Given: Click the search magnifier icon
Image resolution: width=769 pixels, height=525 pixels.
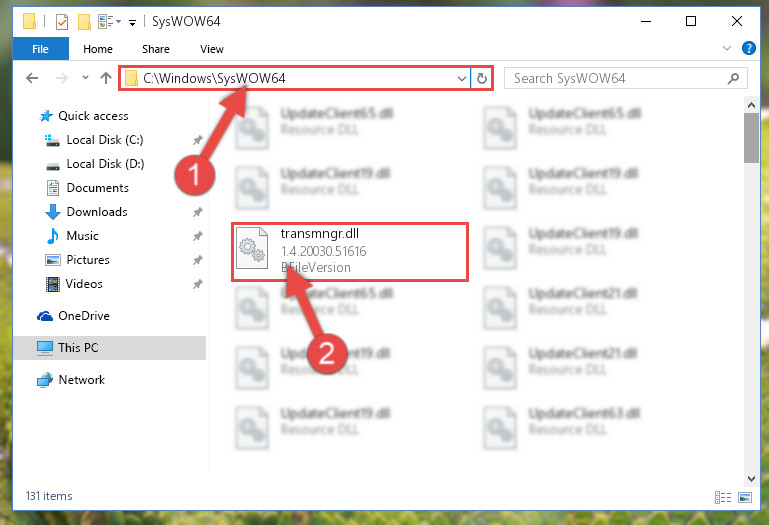Looking at the screenshot, I should point(733,79).
